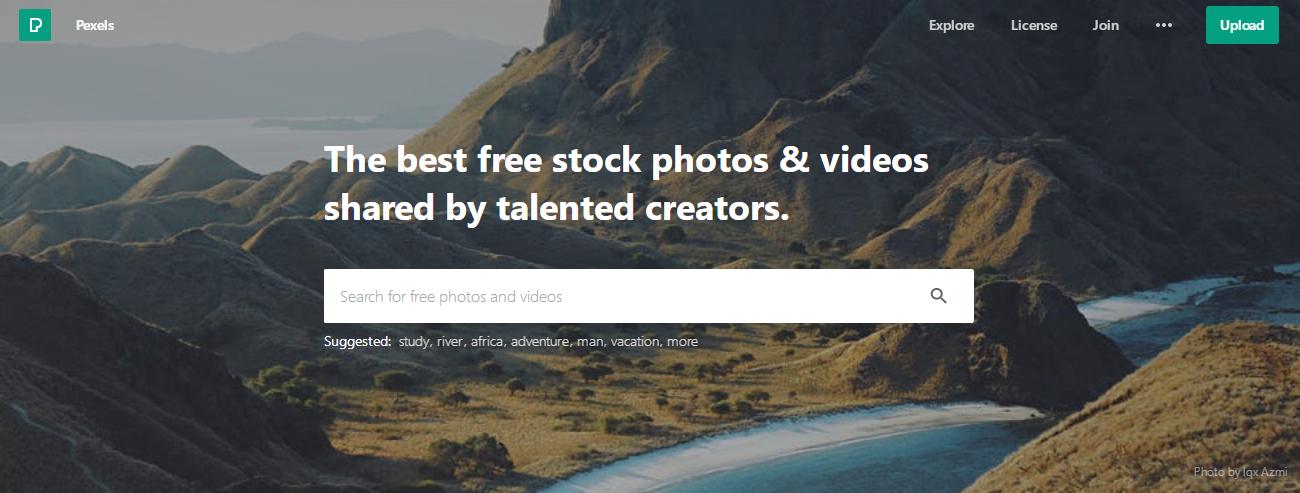Click the hero headline about free stock photos
Viewport: 1300px width, 493px height.
tap(627, 184)
